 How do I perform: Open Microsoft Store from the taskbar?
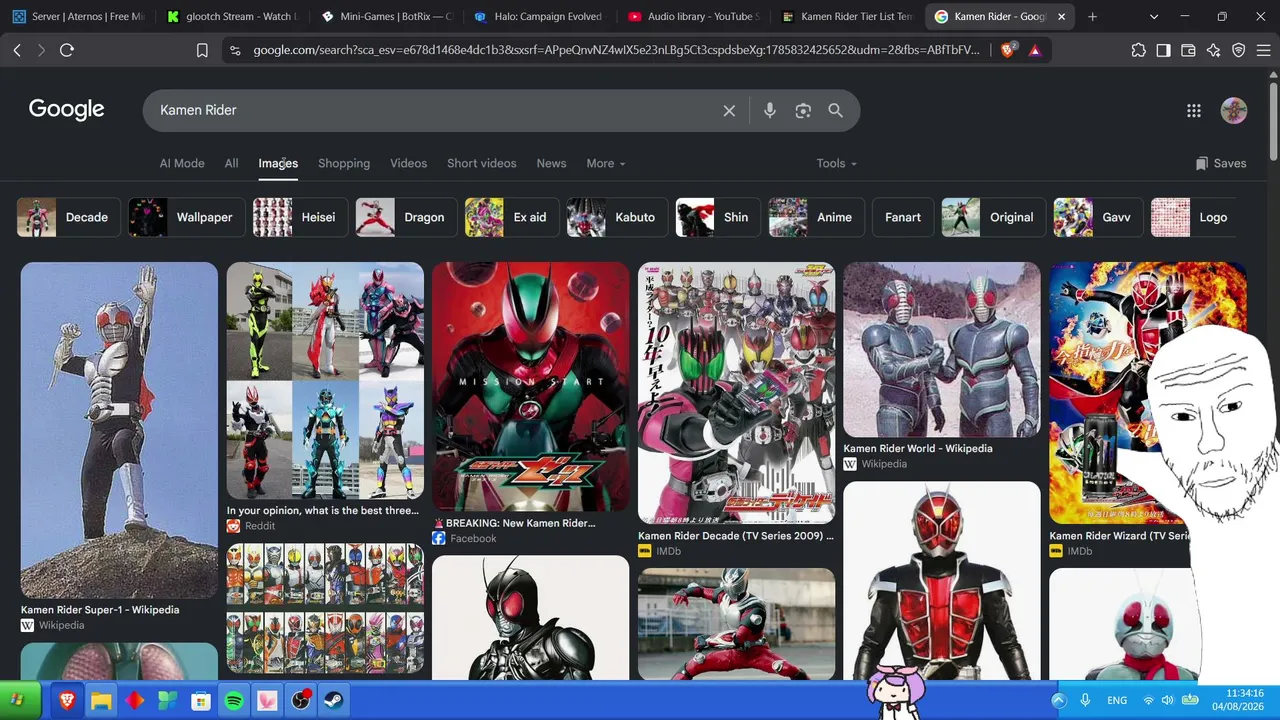pos(201,701)
